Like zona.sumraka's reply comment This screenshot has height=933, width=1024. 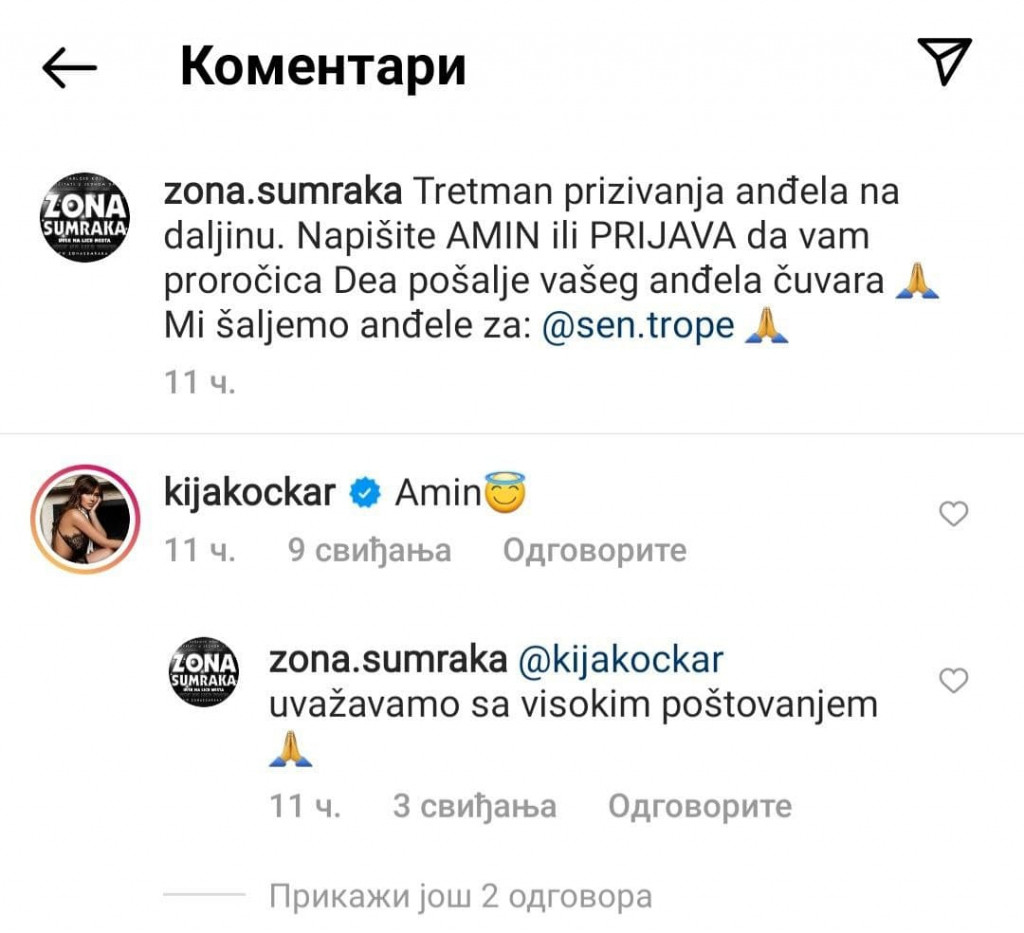tap(953, 680)
